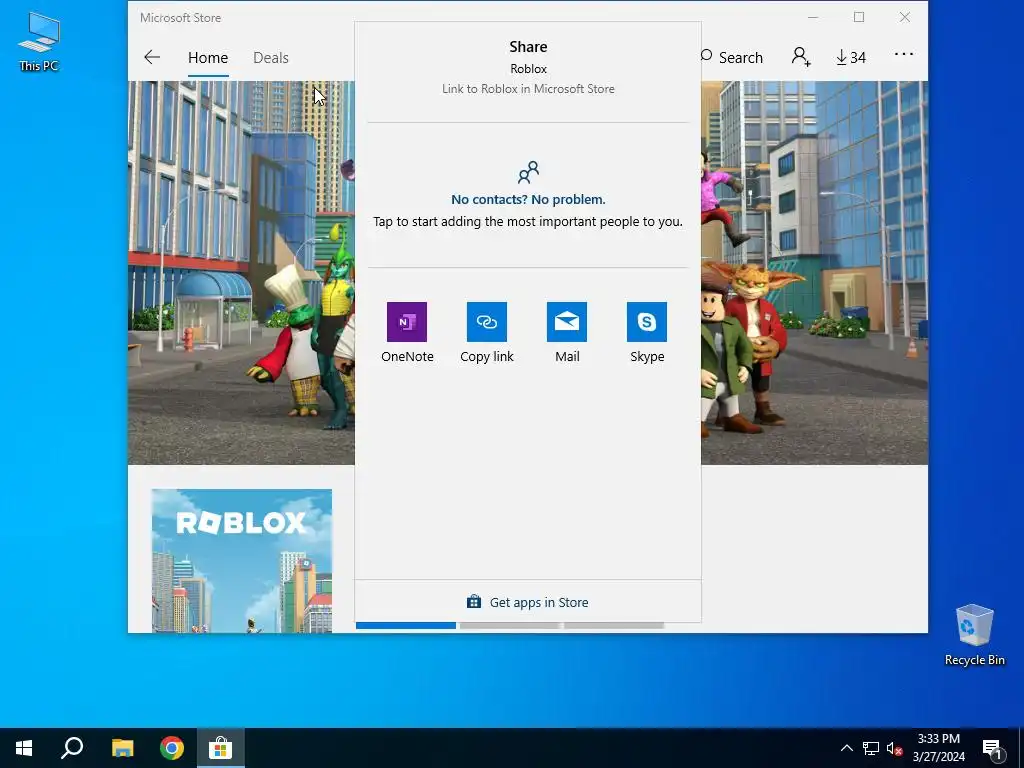Open the Windows Start menu
This screenshot has width=1024, height=768.
tap(24, 748)
